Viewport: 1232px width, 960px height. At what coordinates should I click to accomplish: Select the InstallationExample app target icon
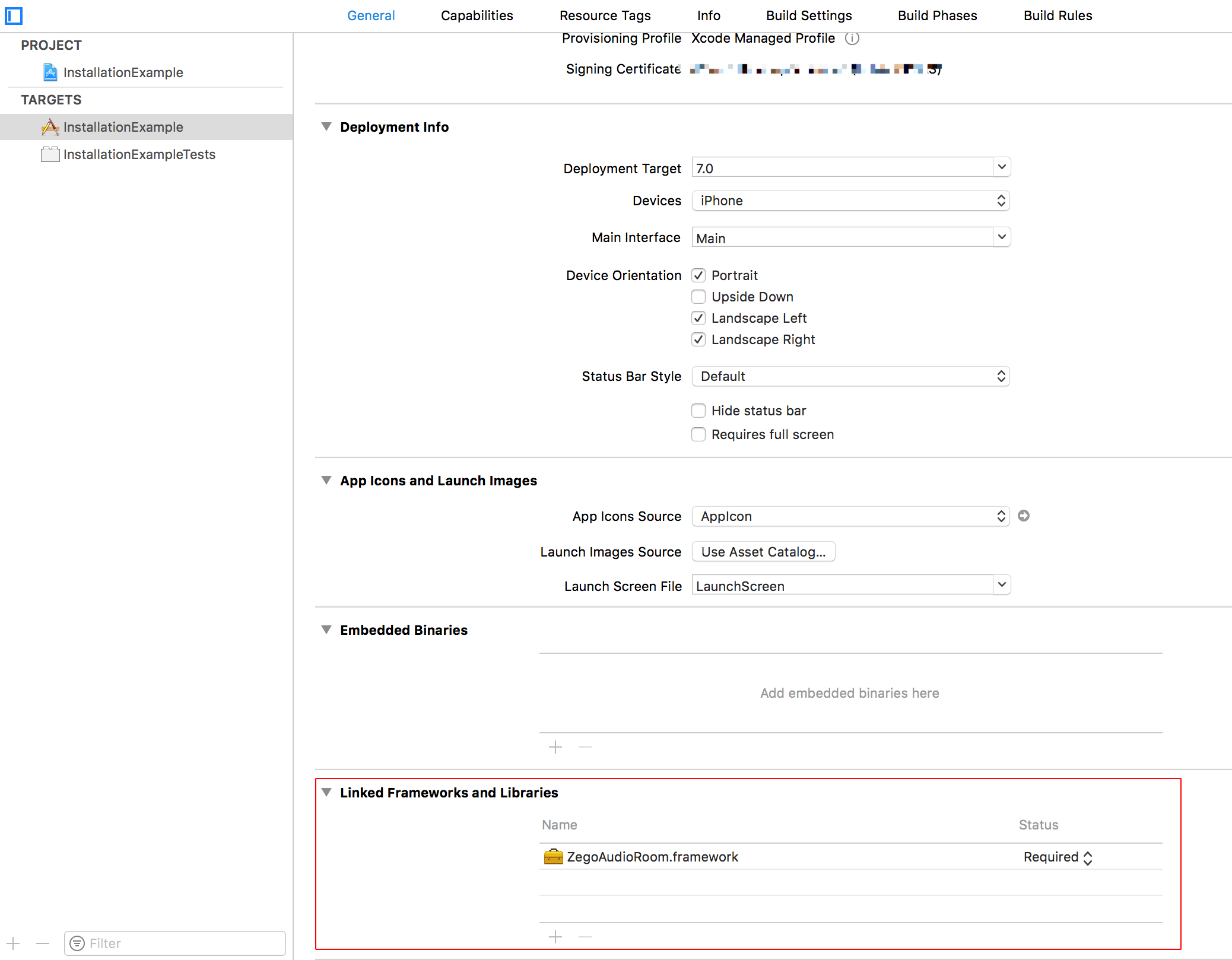(x=50, y=127)
